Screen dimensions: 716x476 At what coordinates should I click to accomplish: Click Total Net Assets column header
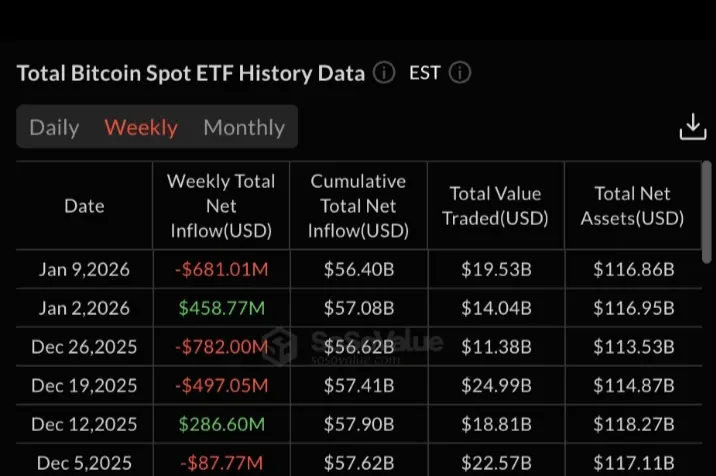click(x=632, y=206)
